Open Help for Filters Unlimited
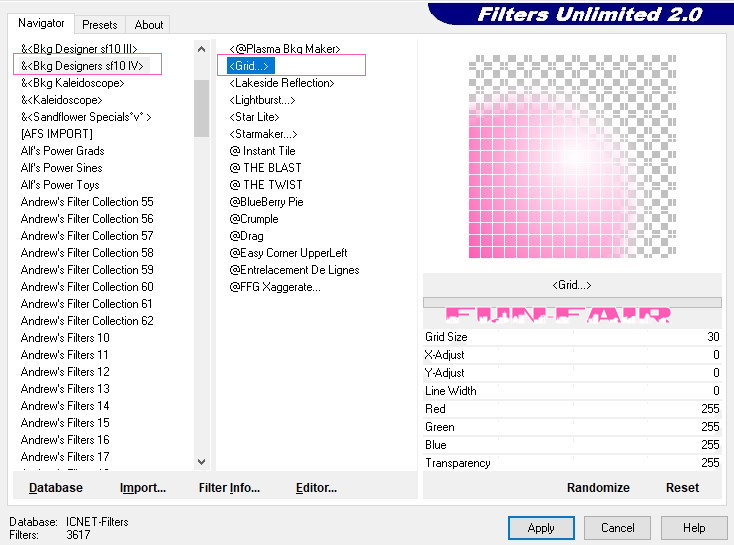 [x=693, y=527]
